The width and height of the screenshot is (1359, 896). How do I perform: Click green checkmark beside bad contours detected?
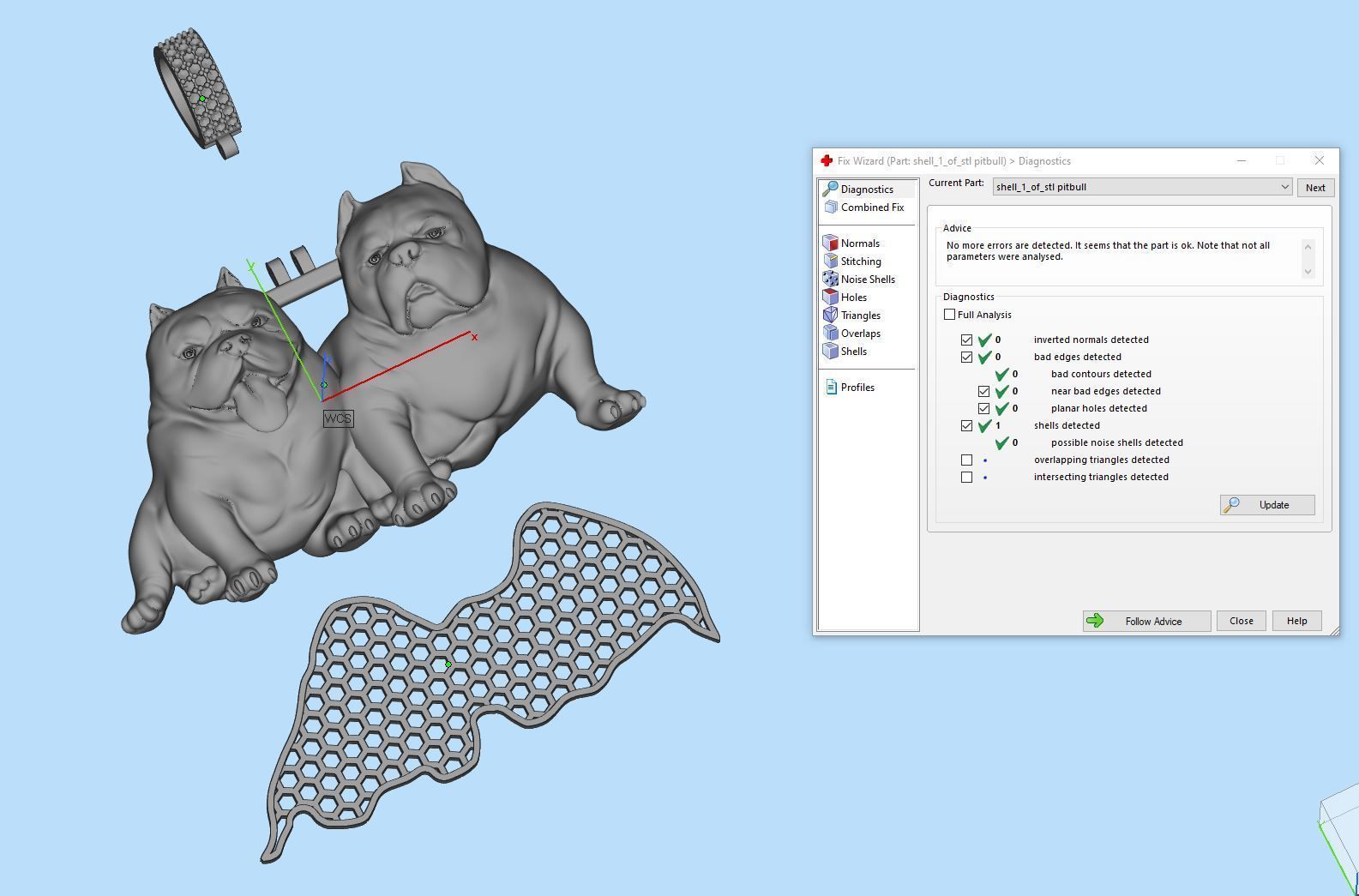click(1001, 374)
